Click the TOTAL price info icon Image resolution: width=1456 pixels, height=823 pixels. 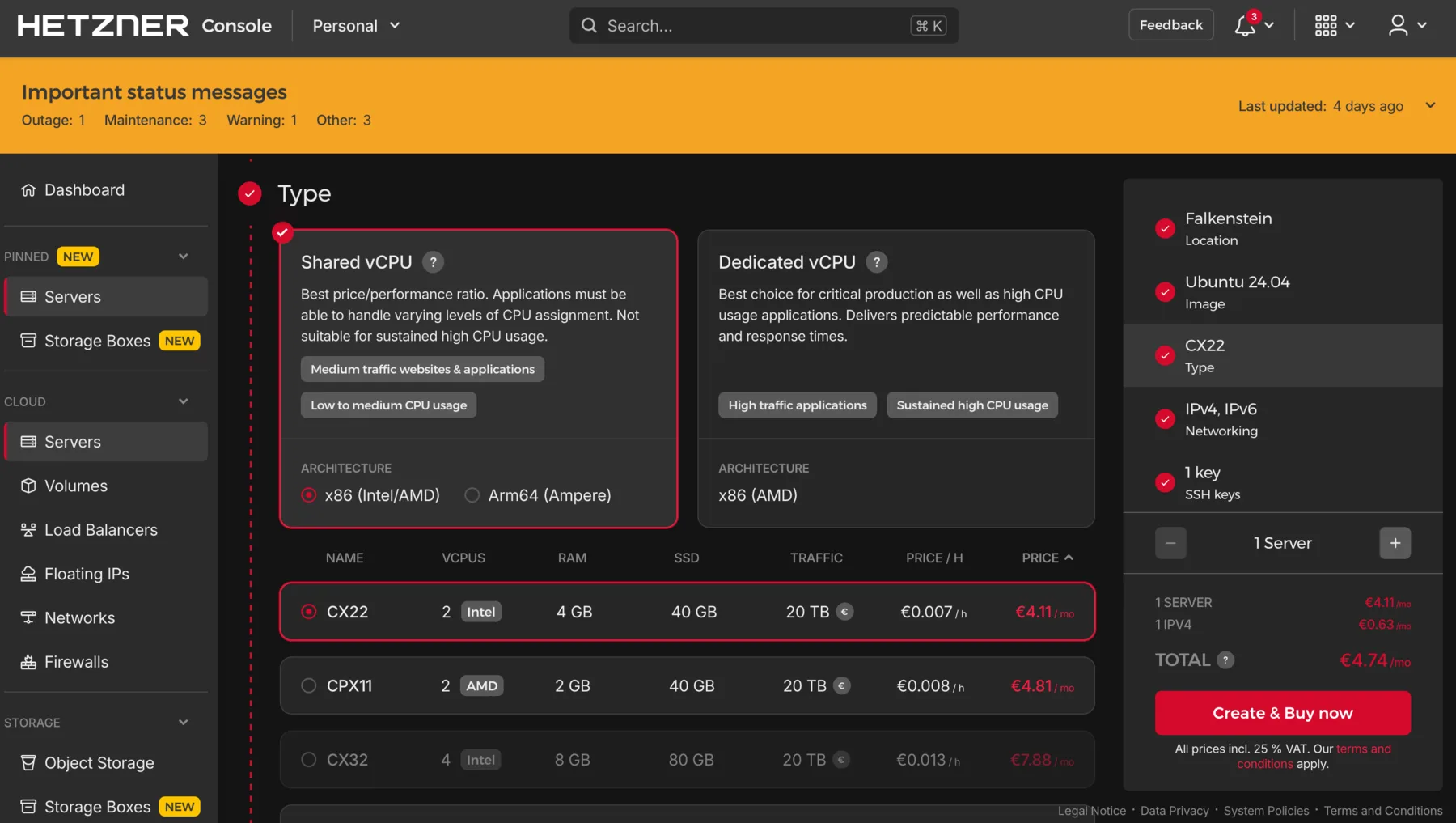tap(1226, 660)
